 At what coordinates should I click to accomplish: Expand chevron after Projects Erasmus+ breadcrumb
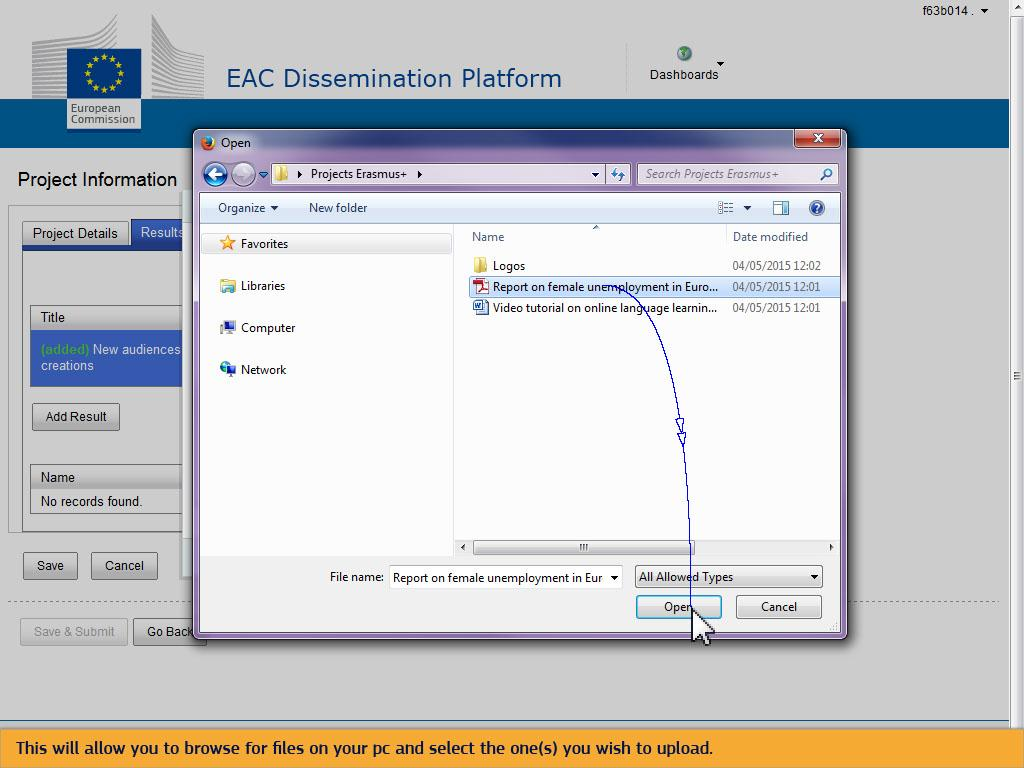click(419, 174)
